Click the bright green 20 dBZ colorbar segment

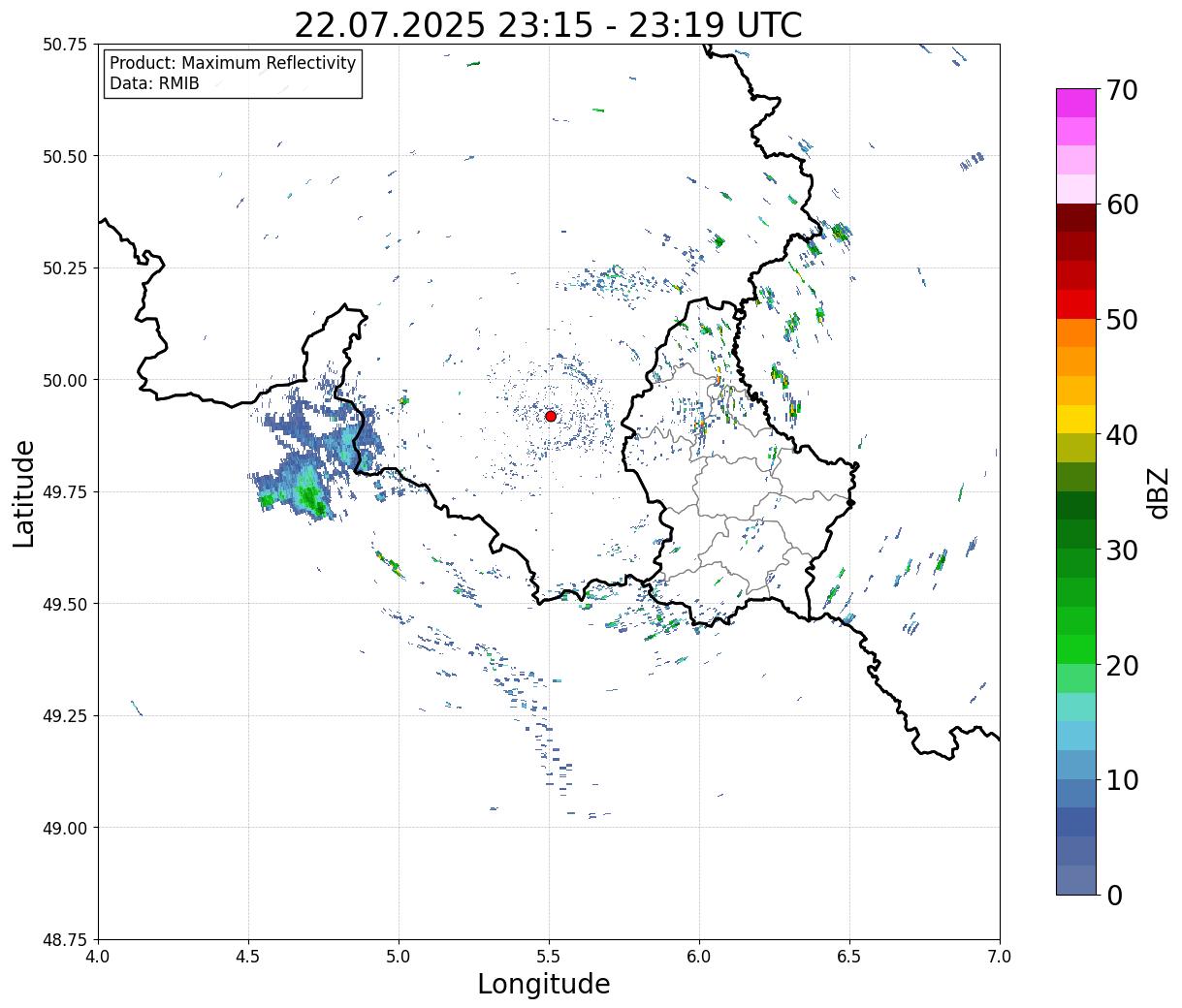point(1076,649)
